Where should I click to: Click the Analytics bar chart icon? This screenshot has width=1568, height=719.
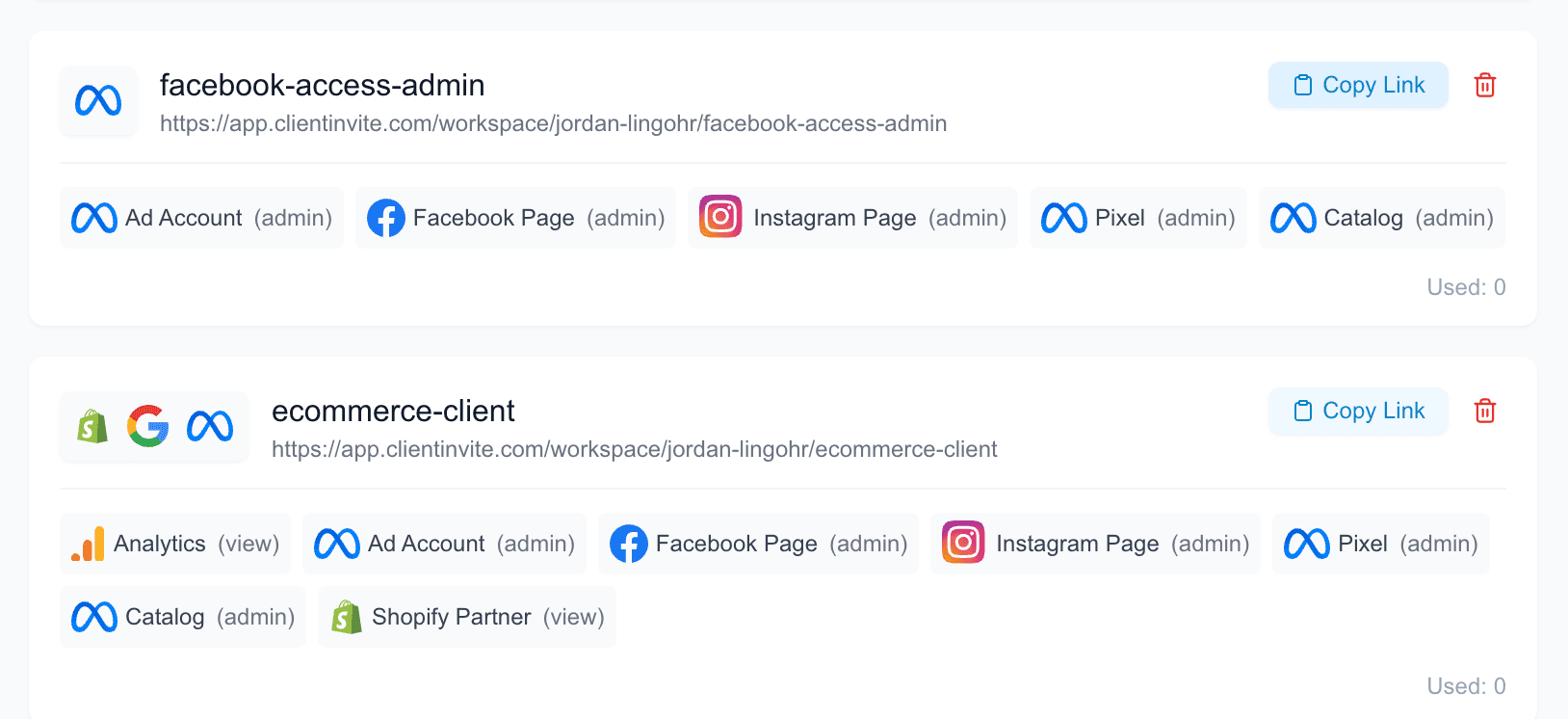tap(88, 544)
